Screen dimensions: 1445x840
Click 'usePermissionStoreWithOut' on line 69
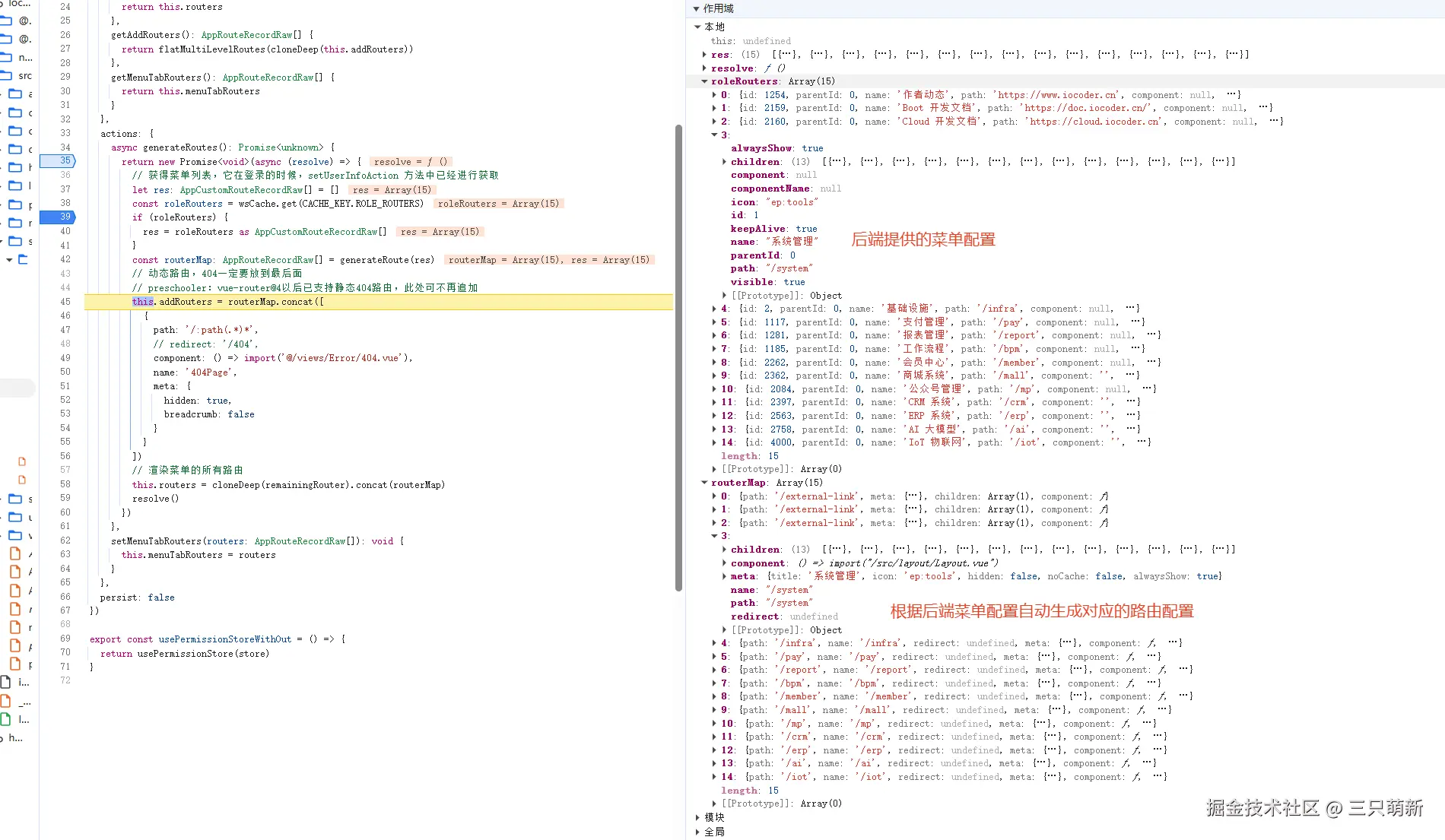(224, 639)
